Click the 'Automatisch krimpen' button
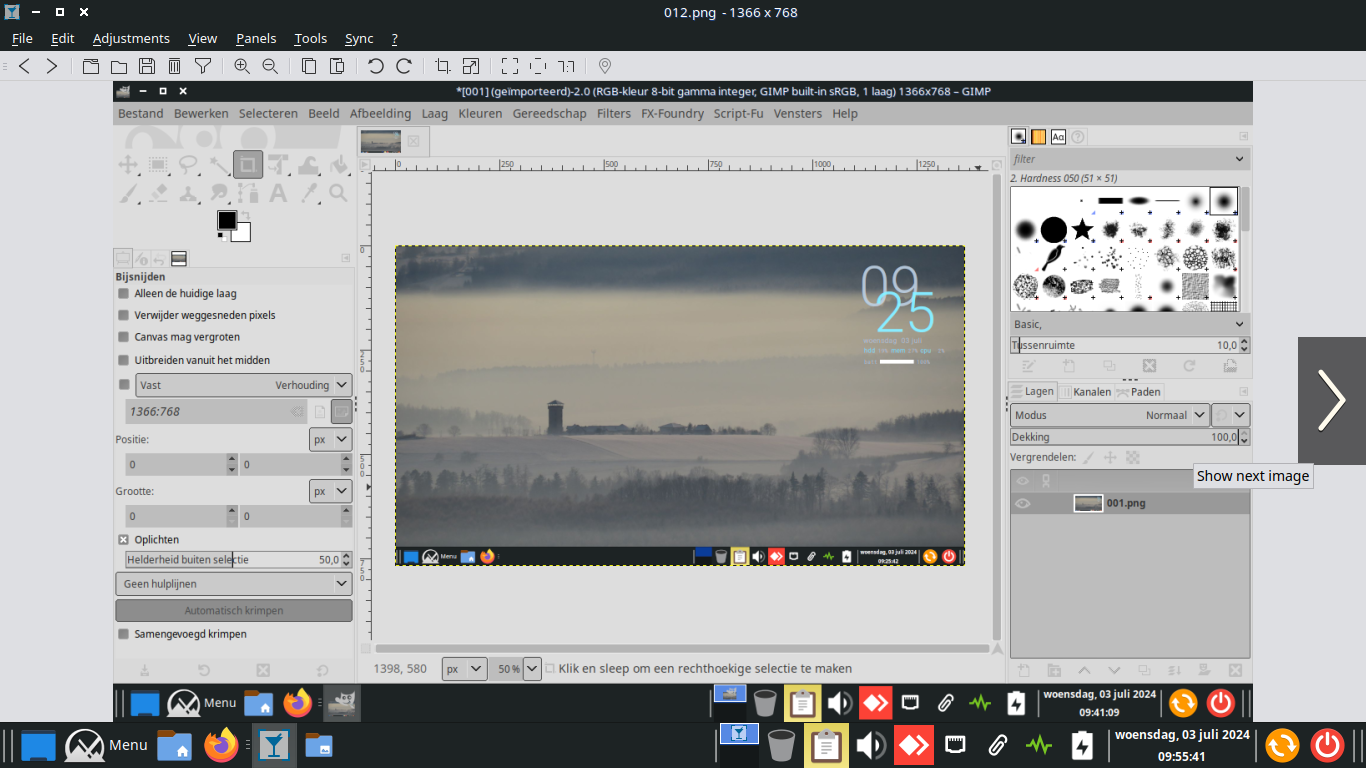 [x=234, y=610]
